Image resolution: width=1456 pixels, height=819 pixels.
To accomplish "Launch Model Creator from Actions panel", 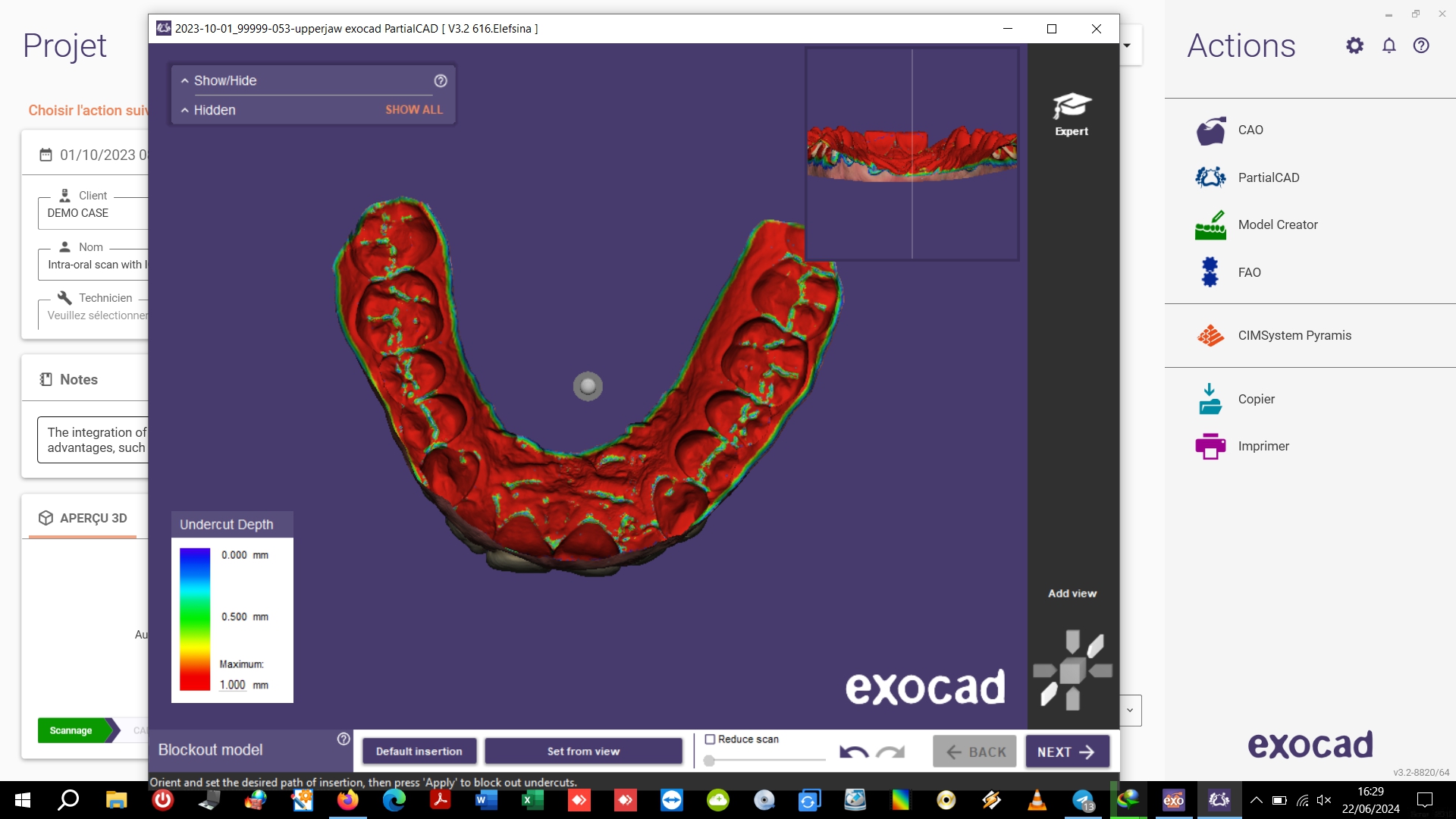I will pyautogui.click(x=1277, y=224).
